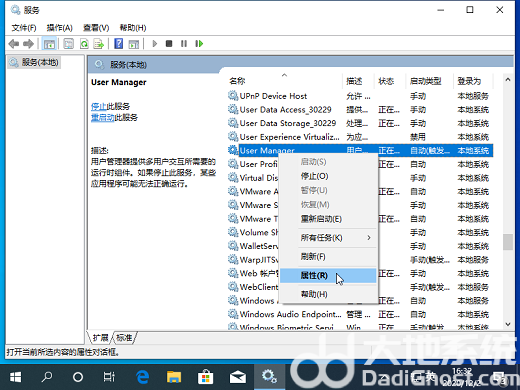Click scrollbar down arrow in services list

[x=508, y=324]
